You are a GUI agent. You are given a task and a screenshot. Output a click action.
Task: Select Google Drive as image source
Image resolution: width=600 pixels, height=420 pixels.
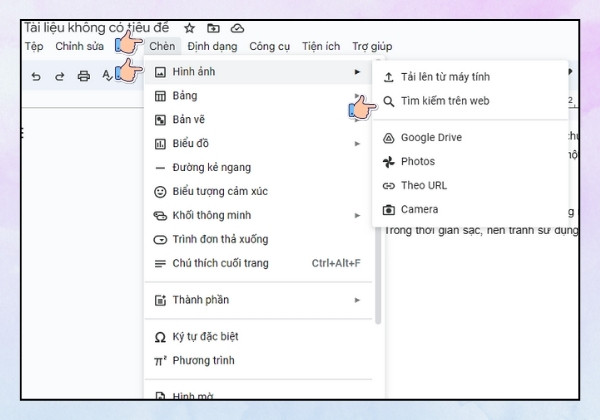[470, 138]
